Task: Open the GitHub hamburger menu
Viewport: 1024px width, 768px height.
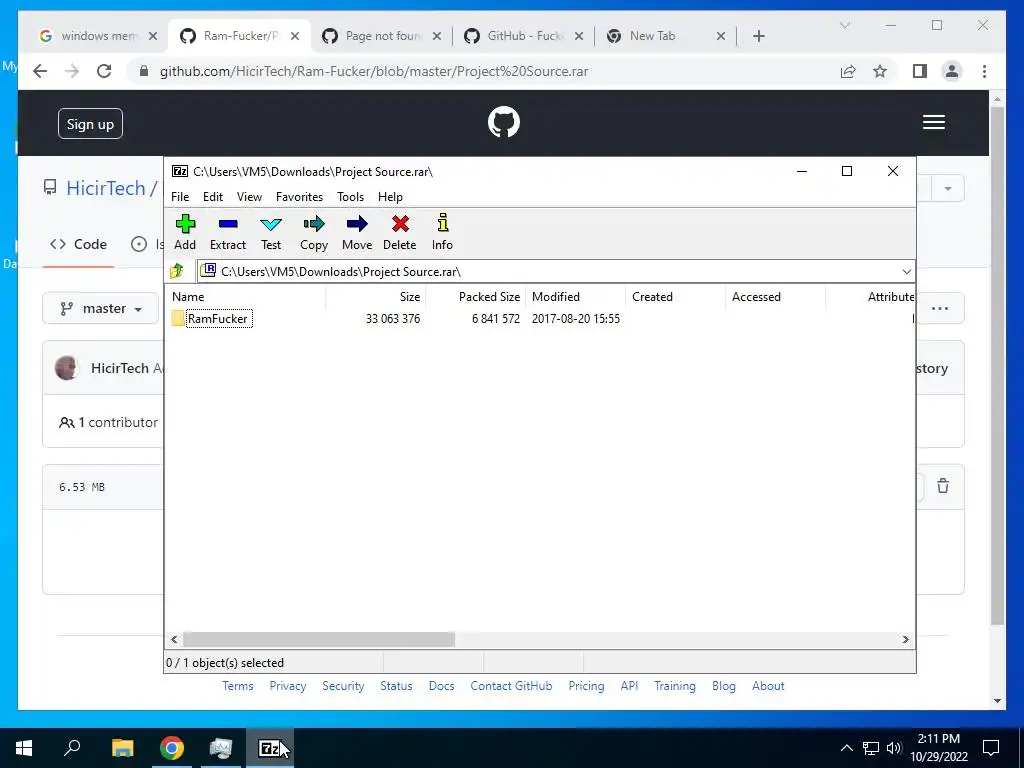Action: (x=934, y=122)
